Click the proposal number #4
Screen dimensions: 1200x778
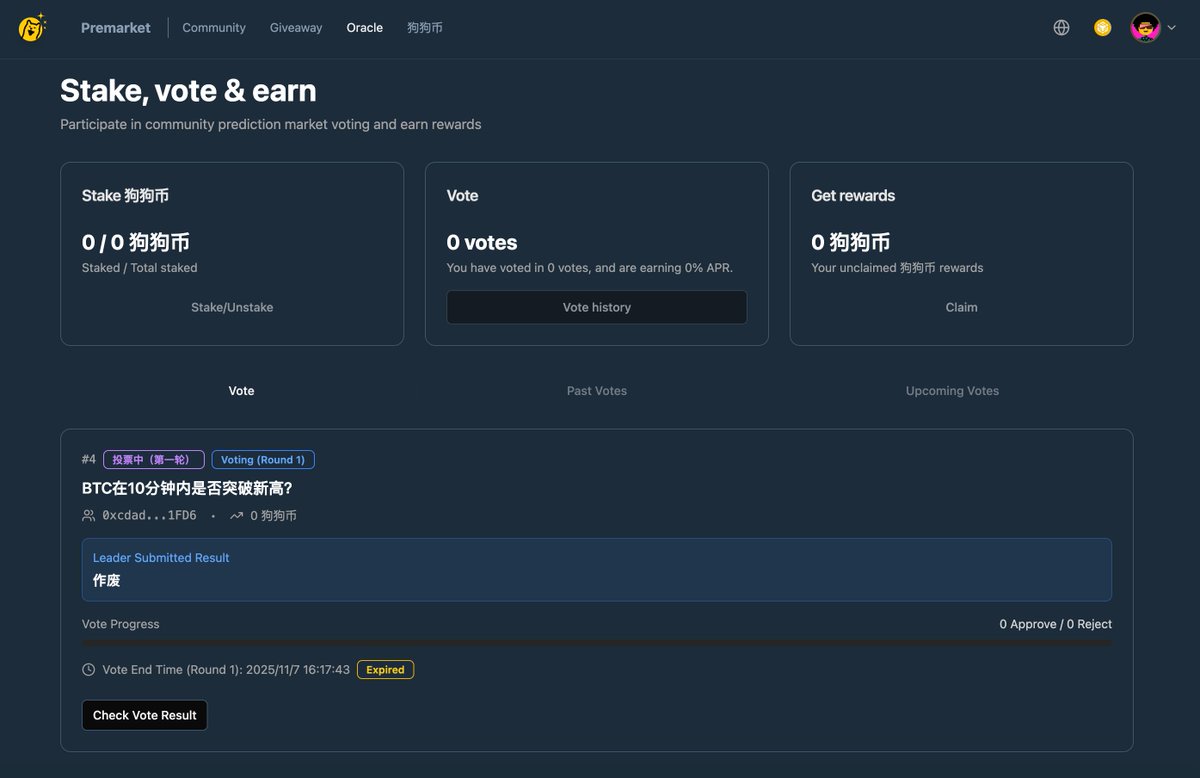[89, 460]
